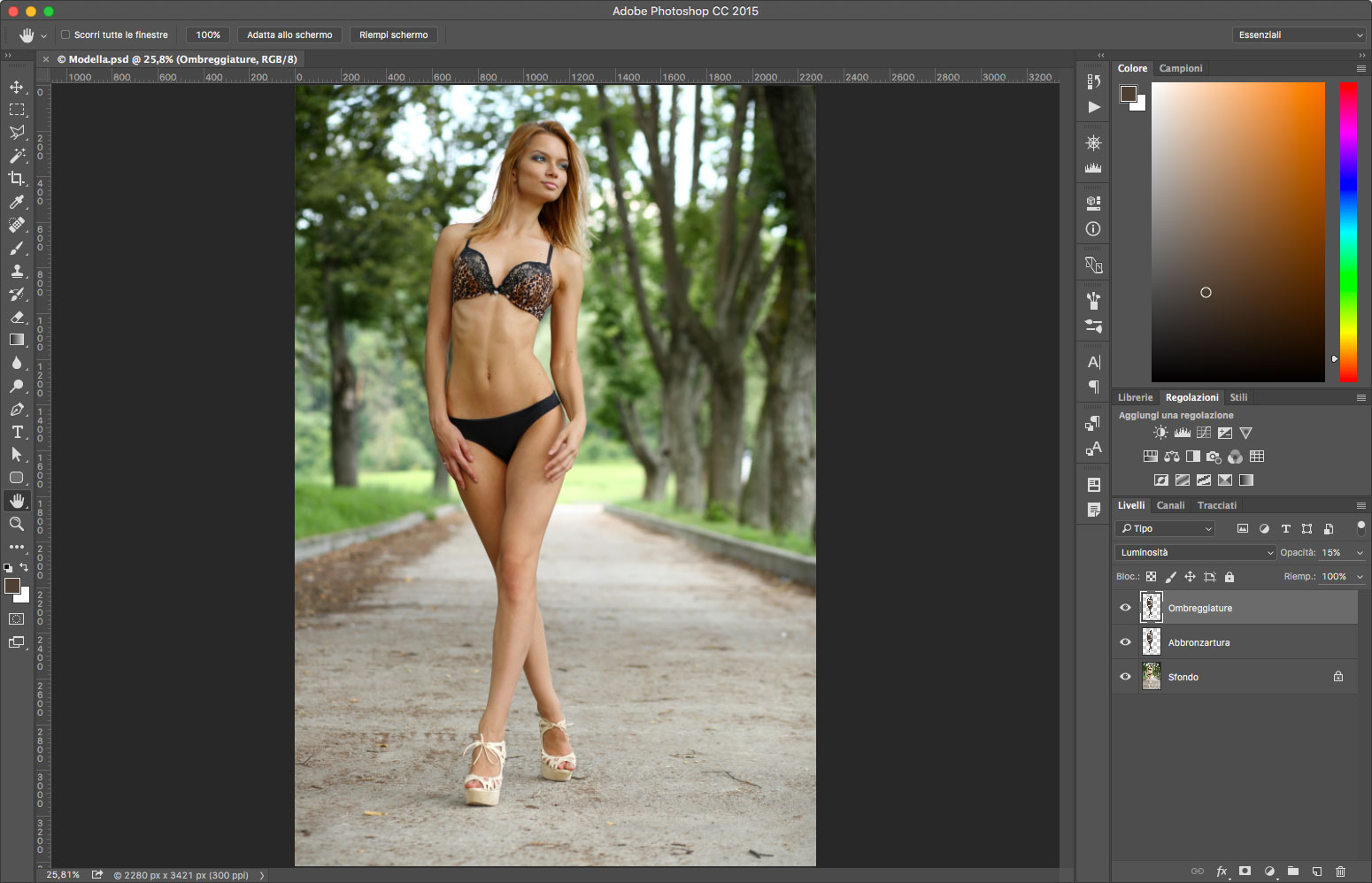Open the Opacità slider dropdown arrow

pos(1360,553)
